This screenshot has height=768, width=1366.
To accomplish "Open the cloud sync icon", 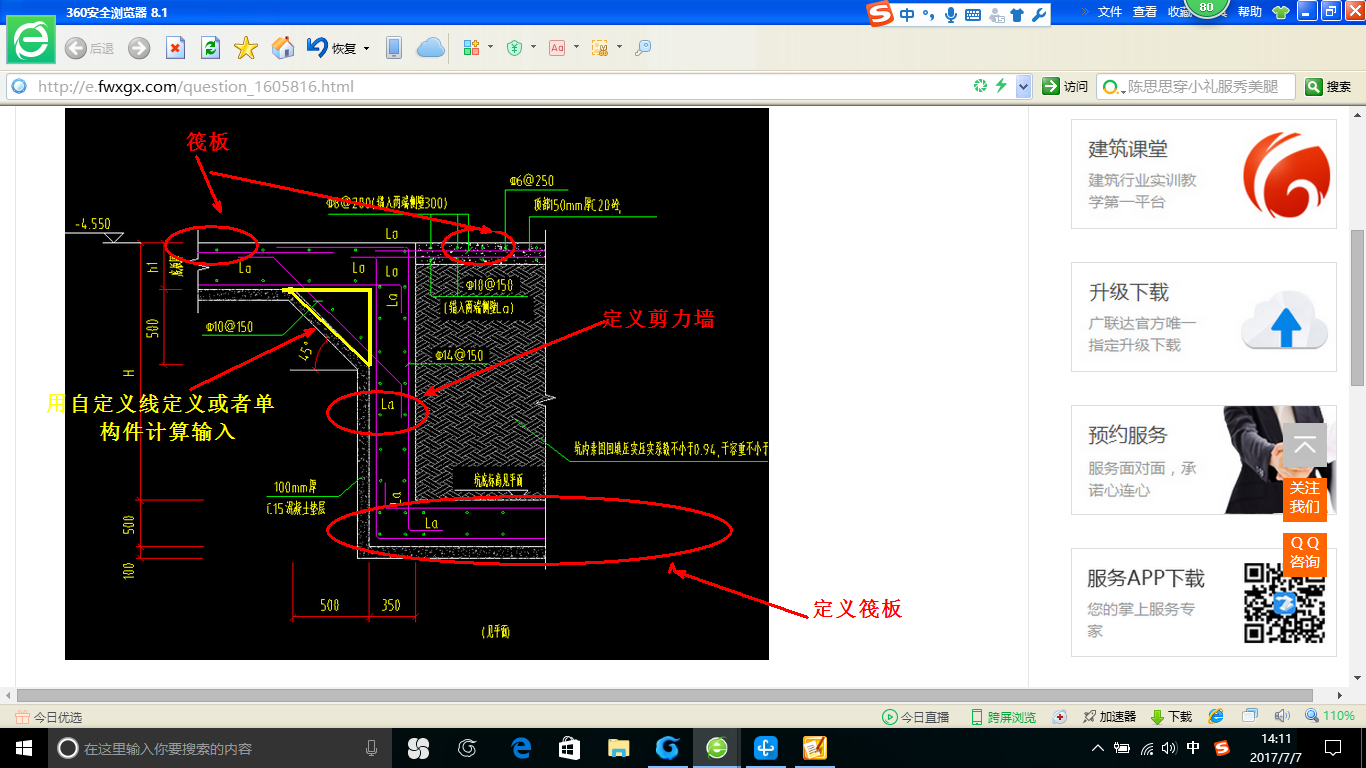I will [x=430, y=48].
